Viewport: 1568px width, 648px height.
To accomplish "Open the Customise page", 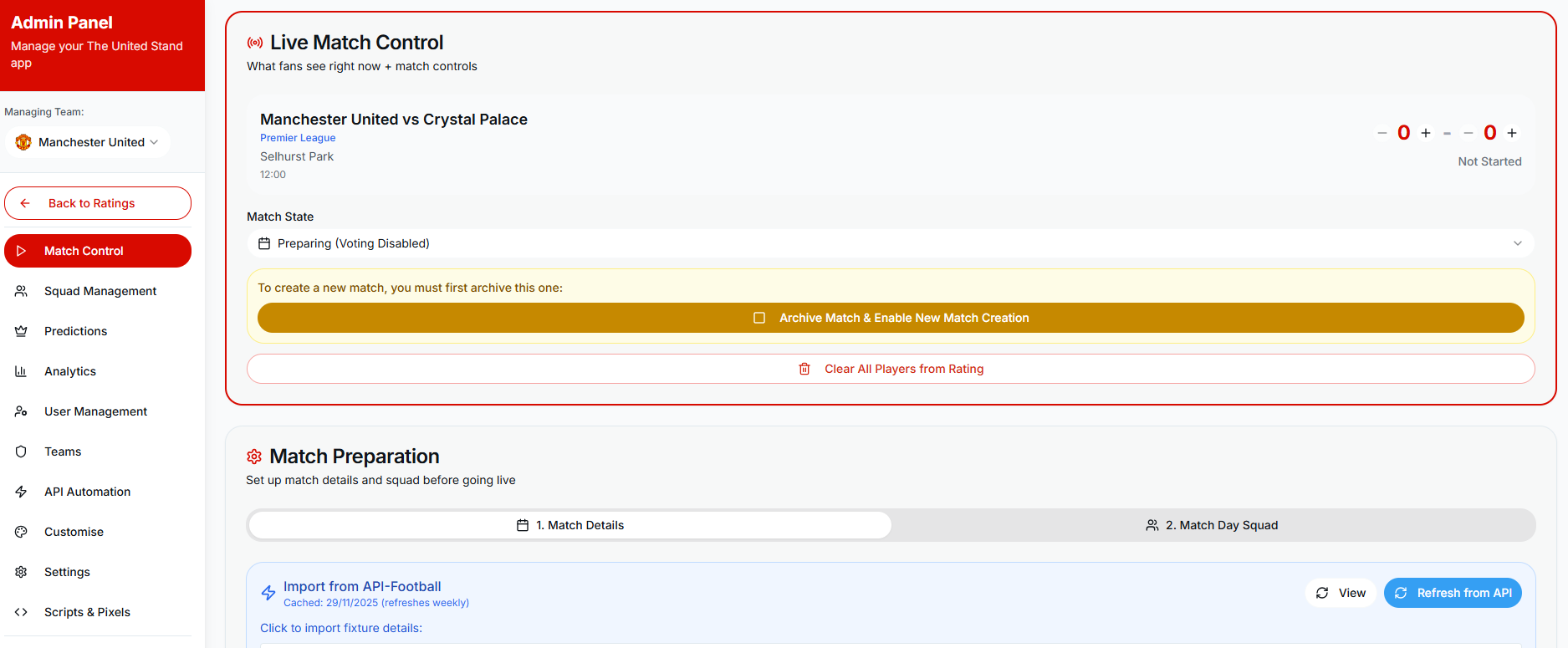I will tap(98, 532).
